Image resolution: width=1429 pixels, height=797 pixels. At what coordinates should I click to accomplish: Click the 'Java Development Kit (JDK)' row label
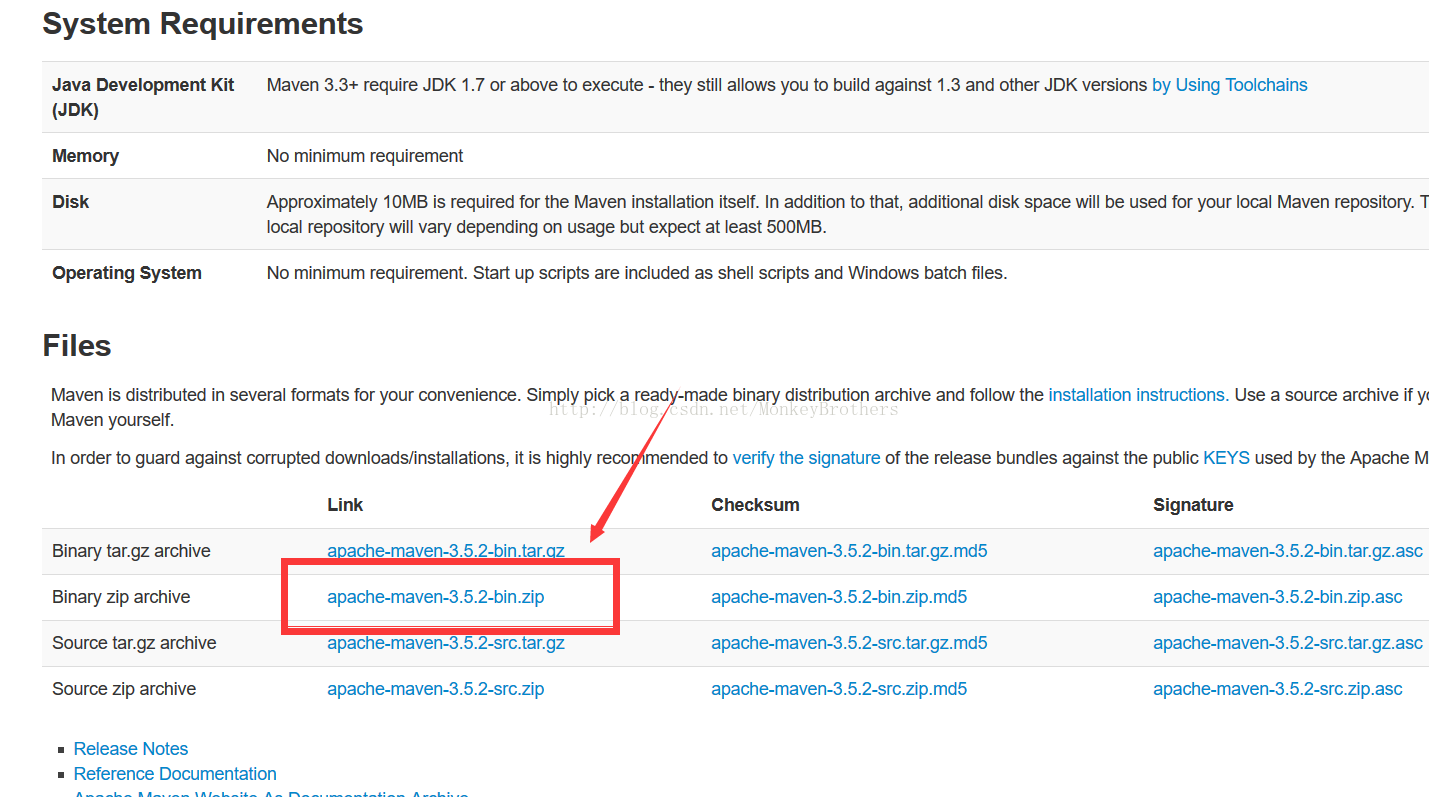143,97
